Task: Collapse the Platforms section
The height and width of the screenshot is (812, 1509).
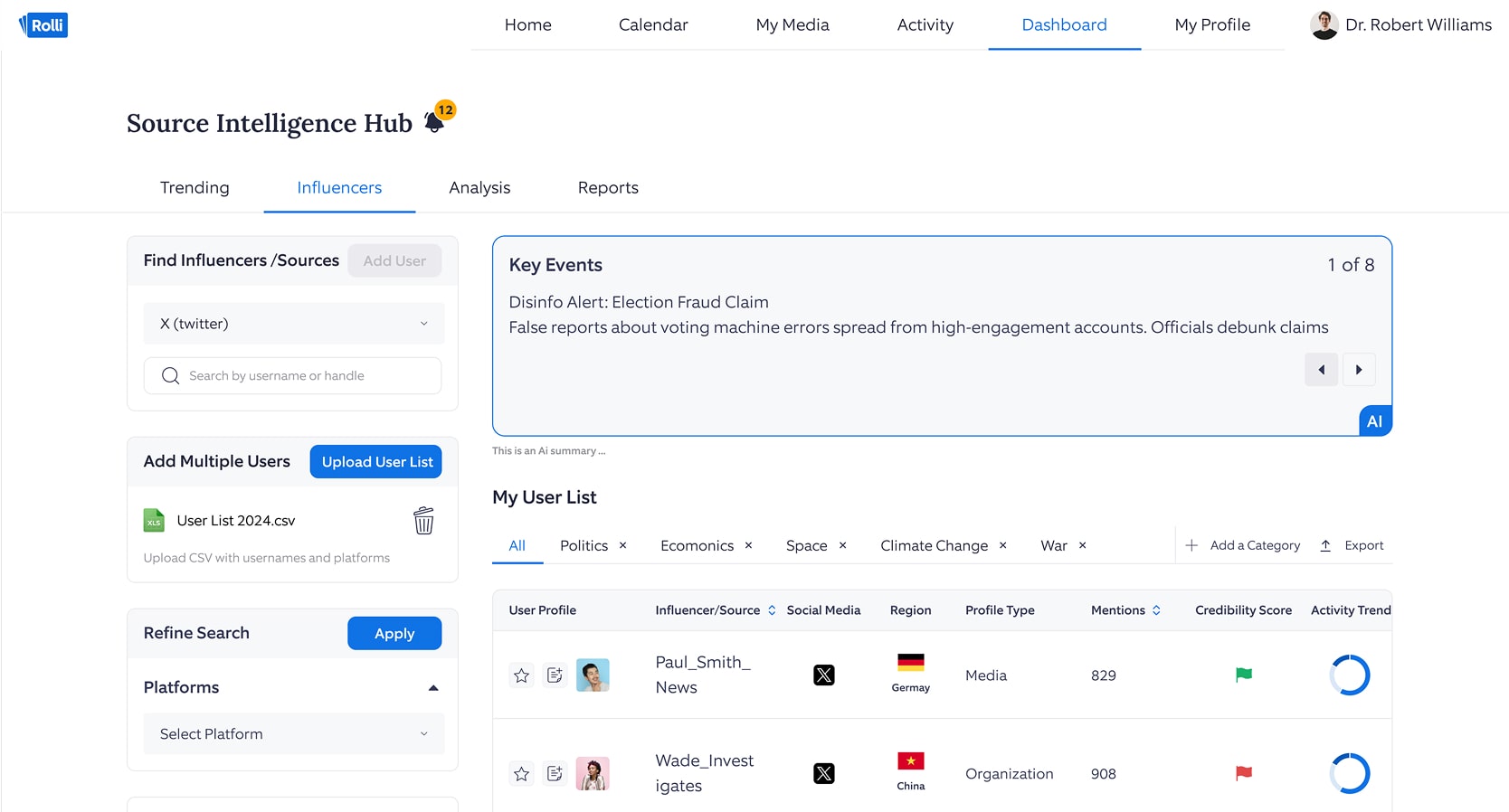Action: (x=433, y=688)
